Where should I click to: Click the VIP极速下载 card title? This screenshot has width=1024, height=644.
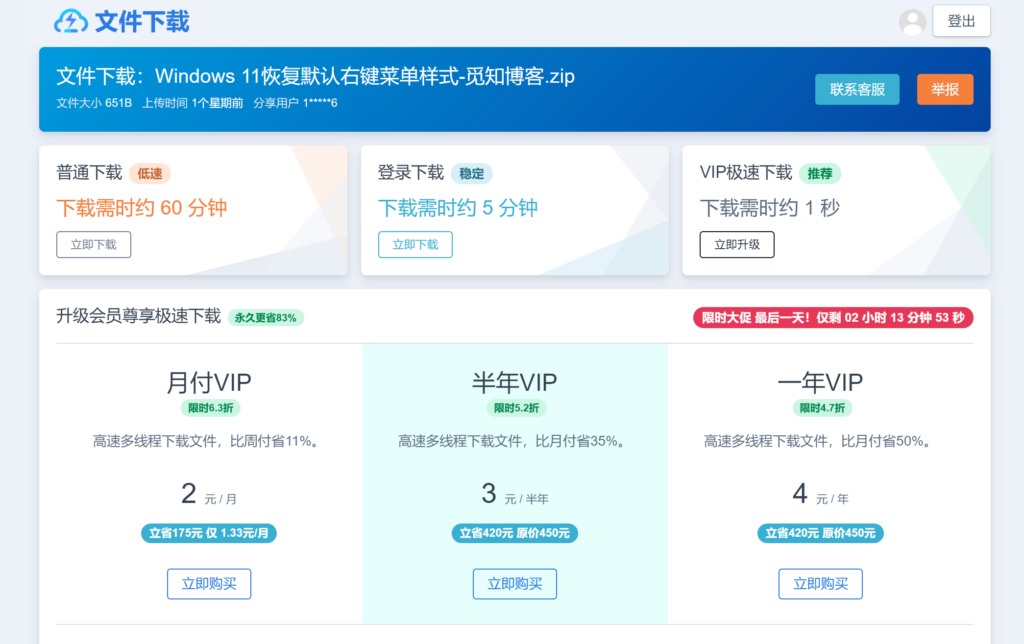tap(746, 173)
